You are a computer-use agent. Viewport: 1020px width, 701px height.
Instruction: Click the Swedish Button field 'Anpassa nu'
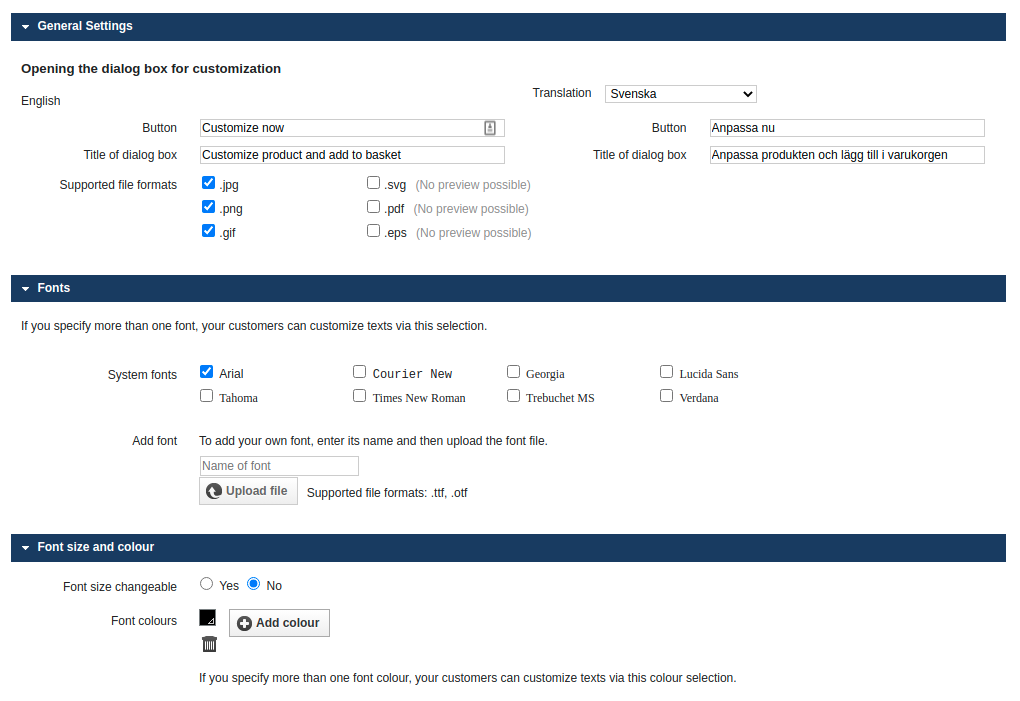coord(847,128)
